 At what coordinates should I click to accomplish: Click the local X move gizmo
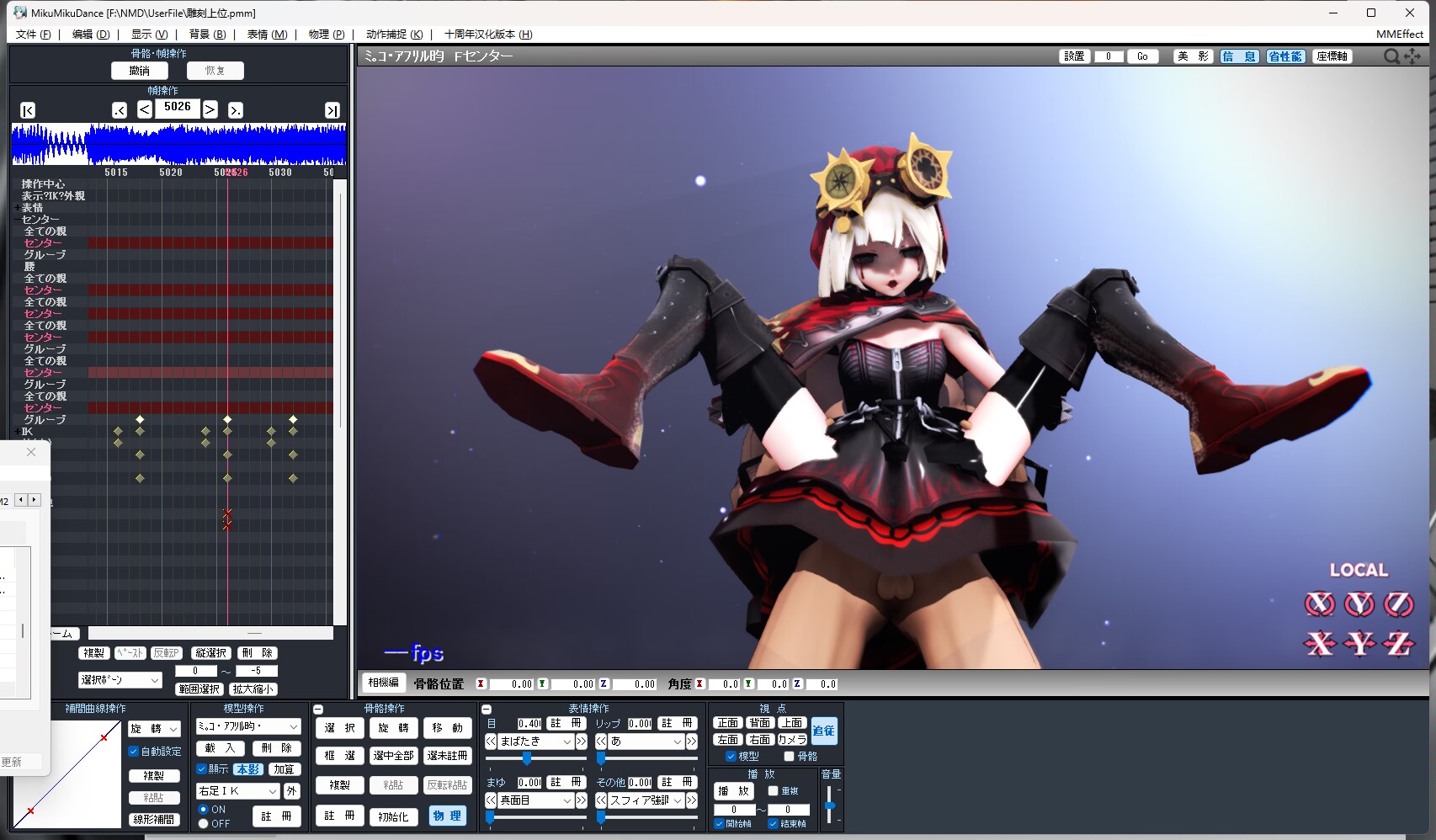coord(1319,644)
